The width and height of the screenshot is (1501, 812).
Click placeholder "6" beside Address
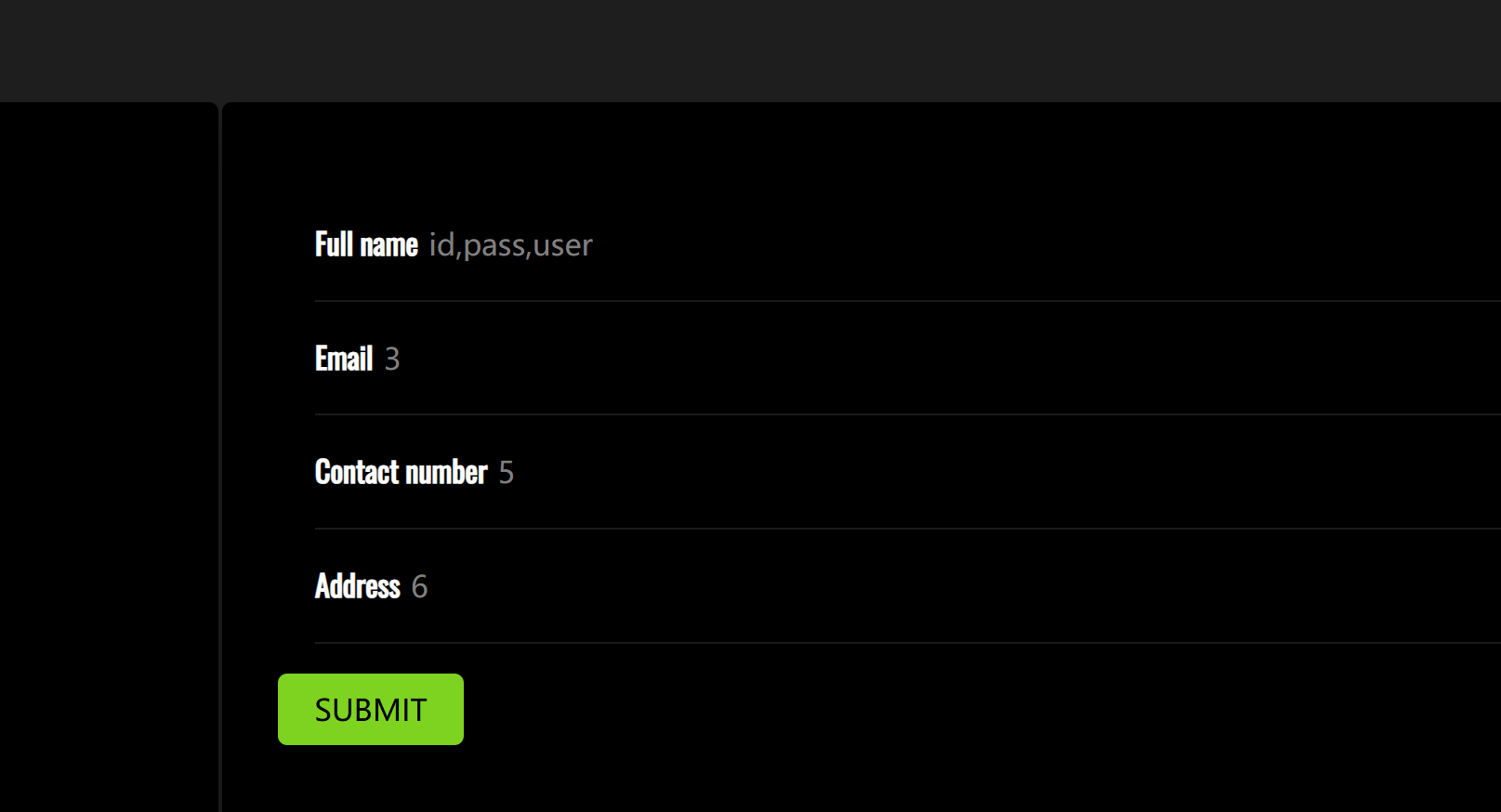419,587
